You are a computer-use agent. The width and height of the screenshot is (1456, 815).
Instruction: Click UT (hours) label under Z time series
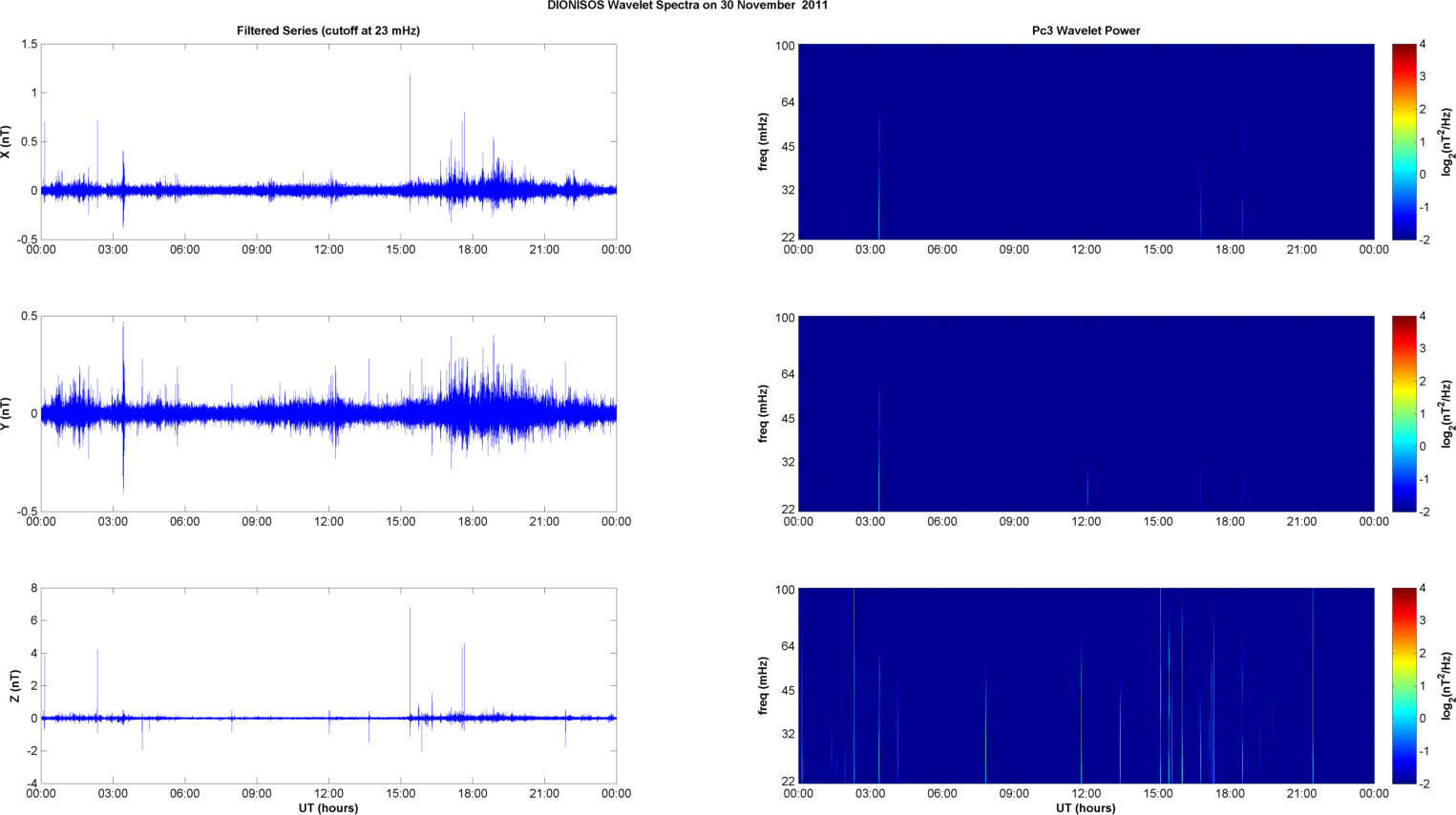[x=328, y=808]
